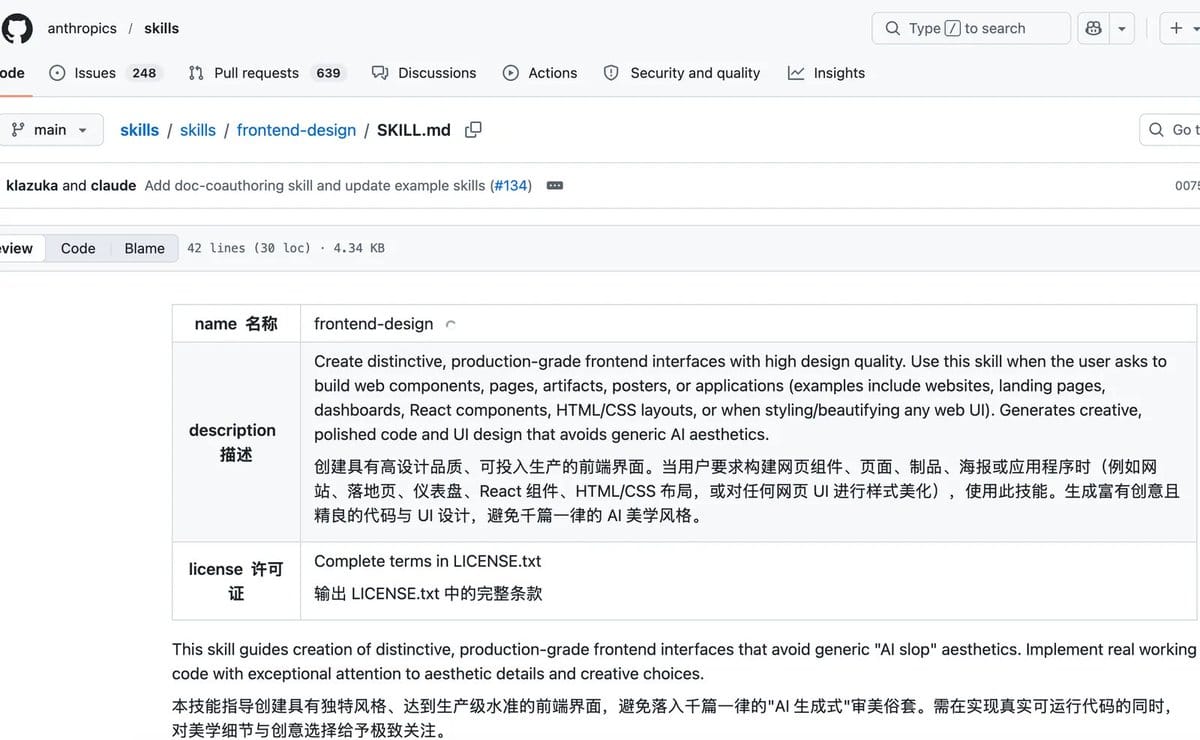Screen dimensions: 1200x740
Task: Click the 'name 名称' table header cell
Action: (x=236, y=324)
